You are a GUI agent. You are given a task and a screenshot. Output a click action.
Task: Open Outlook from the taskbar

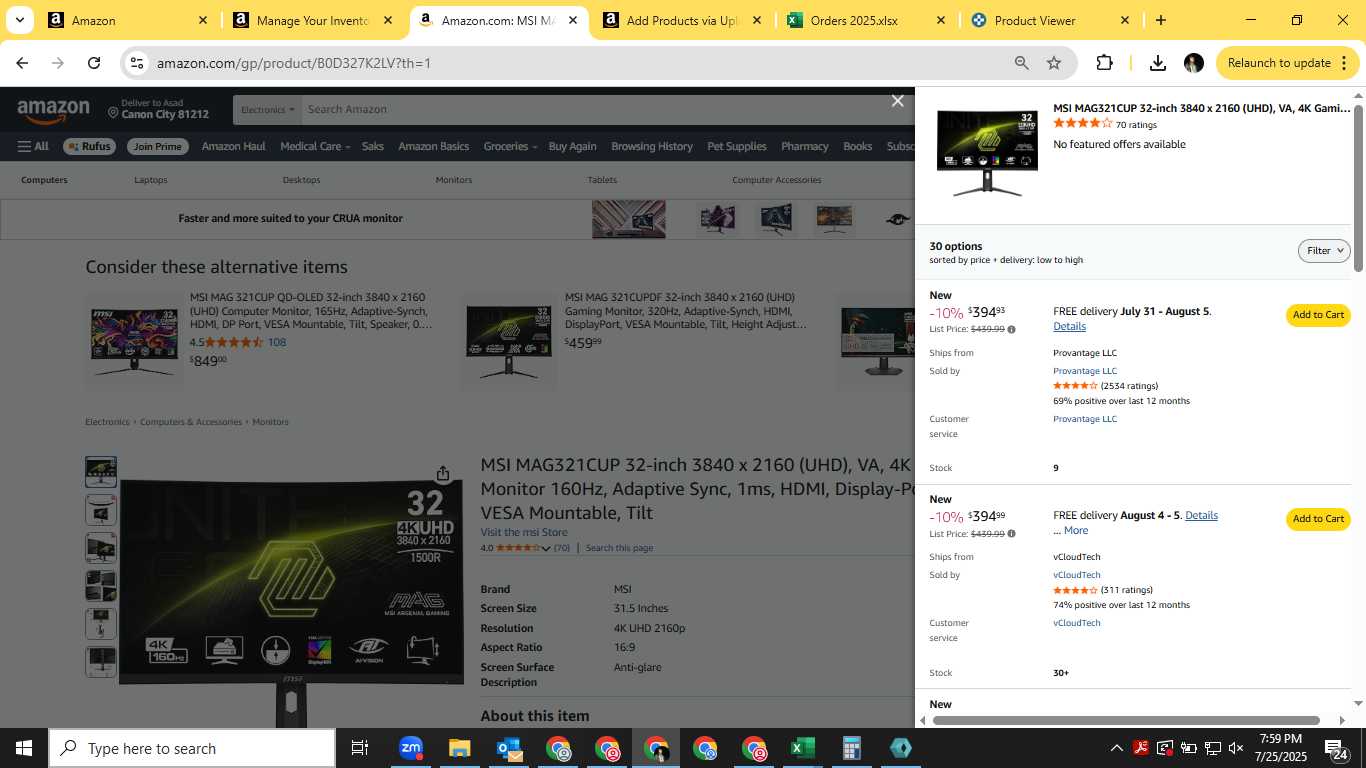pyautogui.click(x=509, y=748)
